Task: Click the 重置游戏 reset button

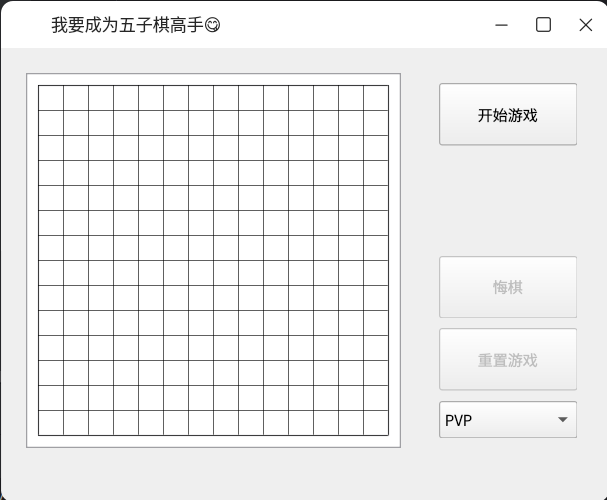Action: (x=508, y=360)
